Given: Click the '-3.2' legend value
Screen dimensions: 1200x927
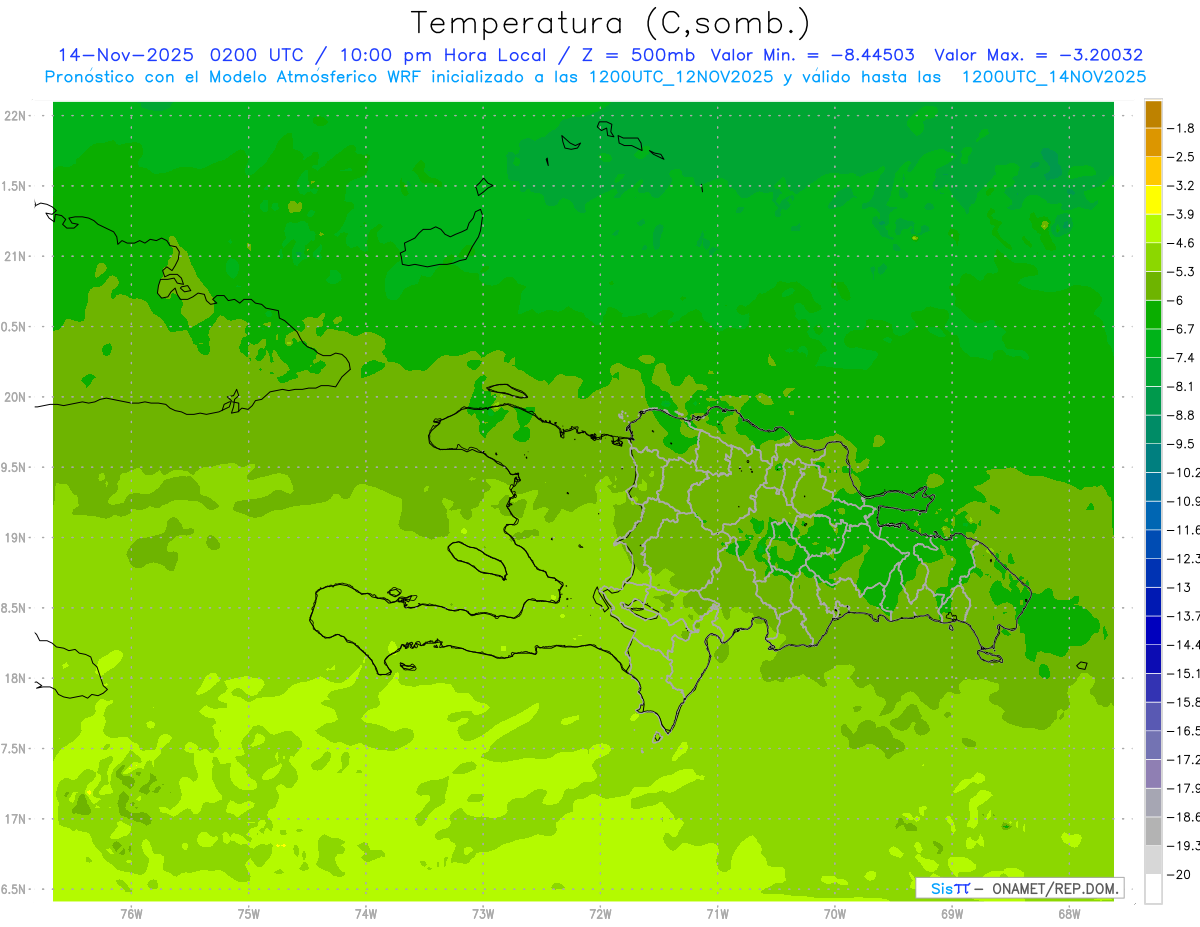Looking at the screenshot, I should coord(1182,186).
